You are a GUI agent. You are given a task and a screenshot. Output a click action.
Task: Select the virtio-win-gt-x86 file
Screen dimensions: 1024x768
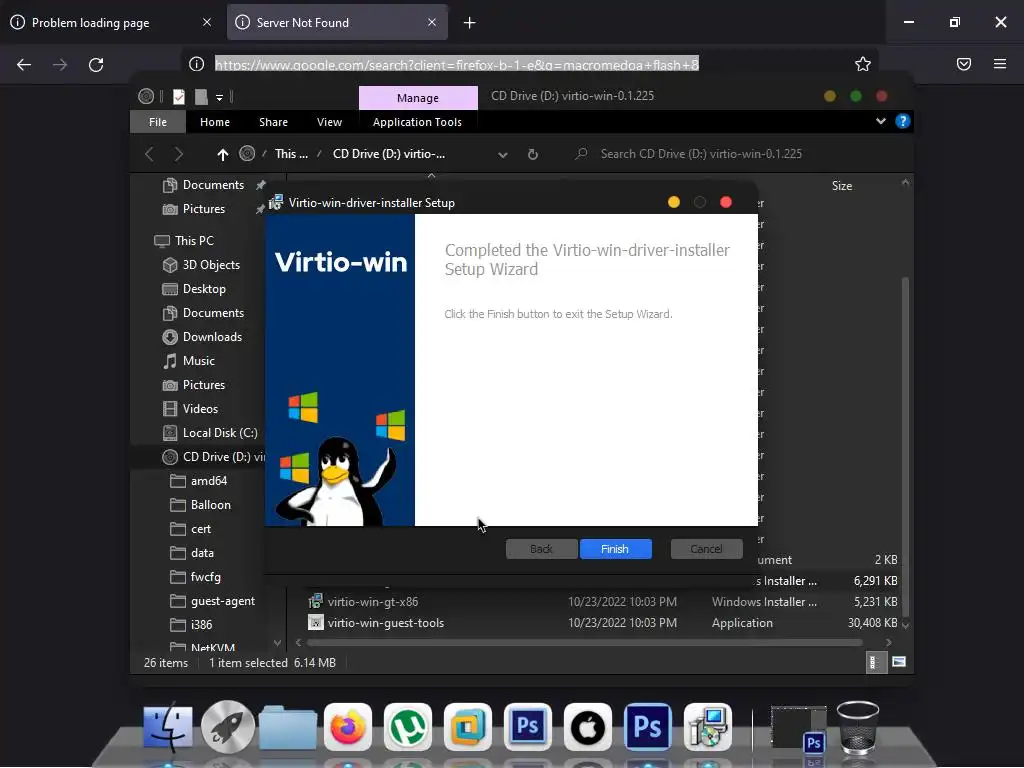coord(373,602)
